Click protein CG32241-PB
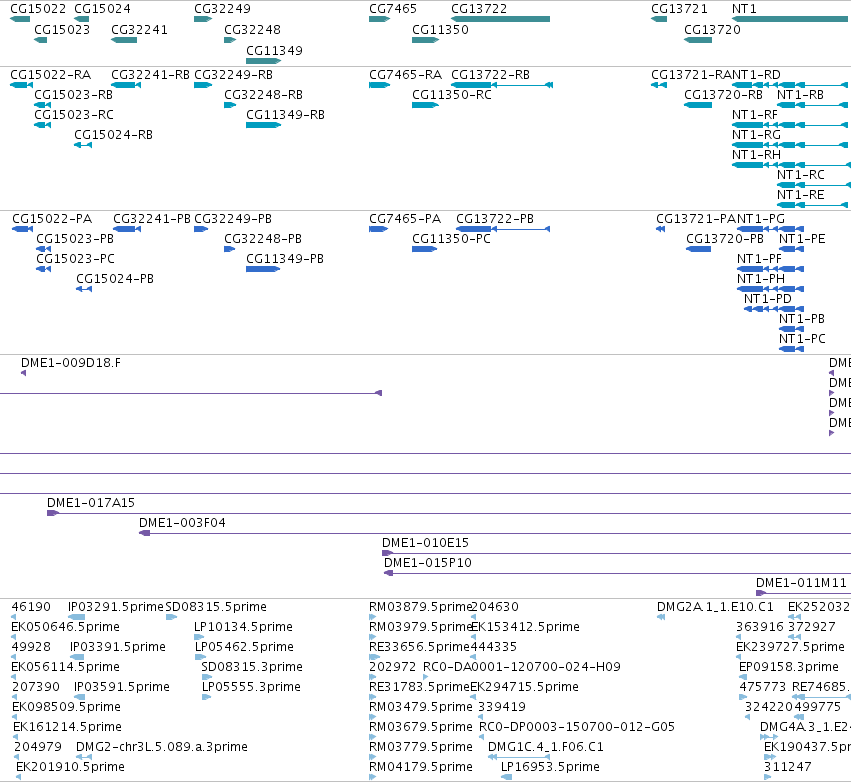 point(151,219)
